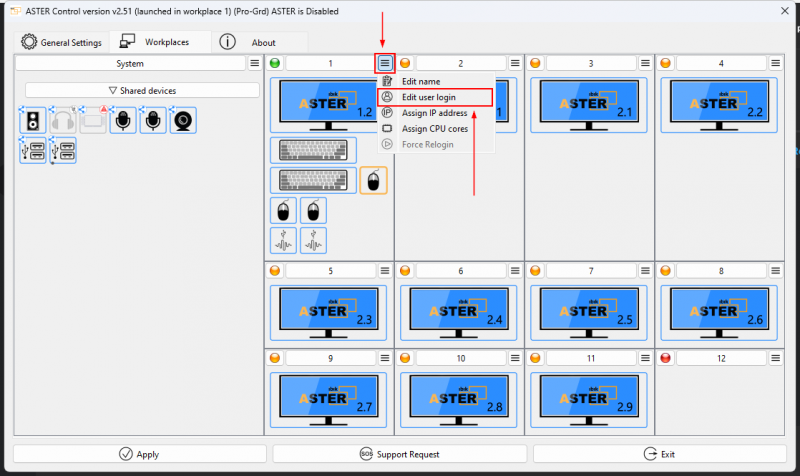This screenshot has width=800, height=476.
Task: Switch to the General Settings tab
Action: tap(62, 42)
